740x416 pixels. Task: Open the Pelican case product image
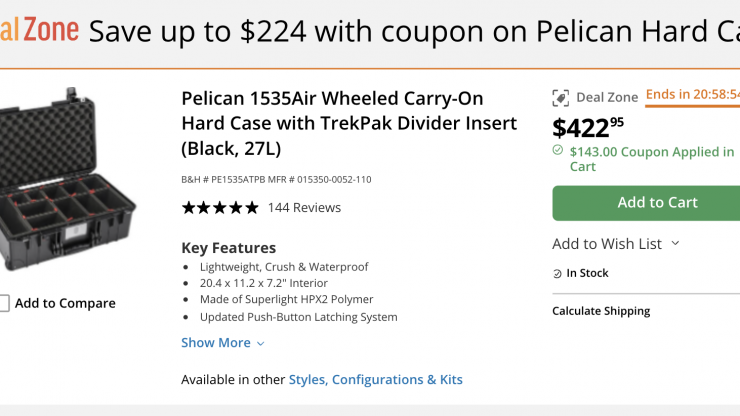(x=68, y=178)
